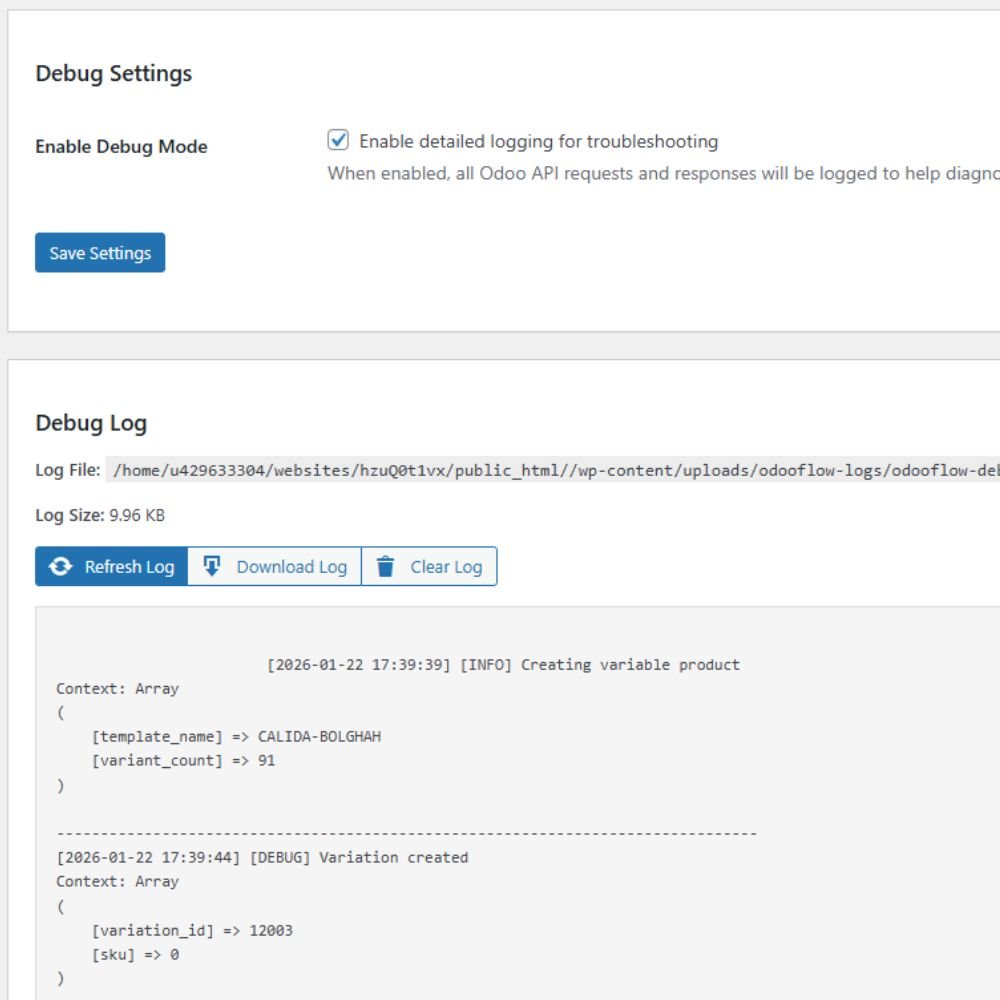This screenshot has height=1000, width=1000.
Task: Click the 'Enable detailed logging for troubleshooting' label
Action: pyautogui.click(x=538, y=141)
